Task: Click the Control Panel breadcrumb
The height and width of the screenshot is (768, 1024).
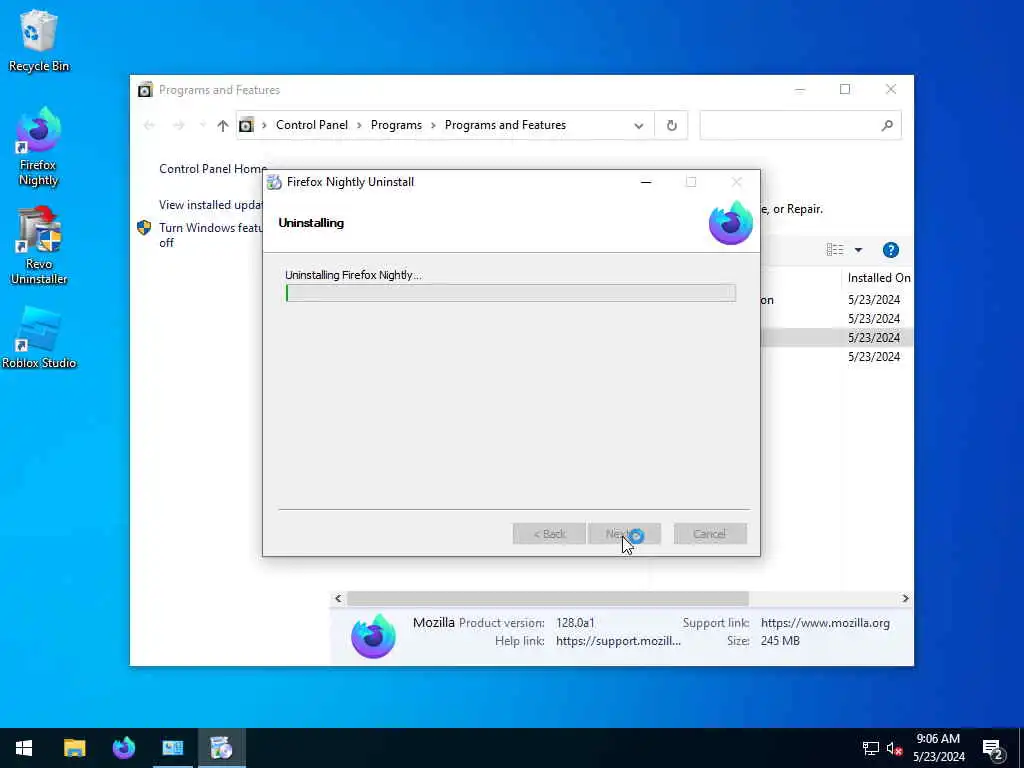Action: [312, 125]
